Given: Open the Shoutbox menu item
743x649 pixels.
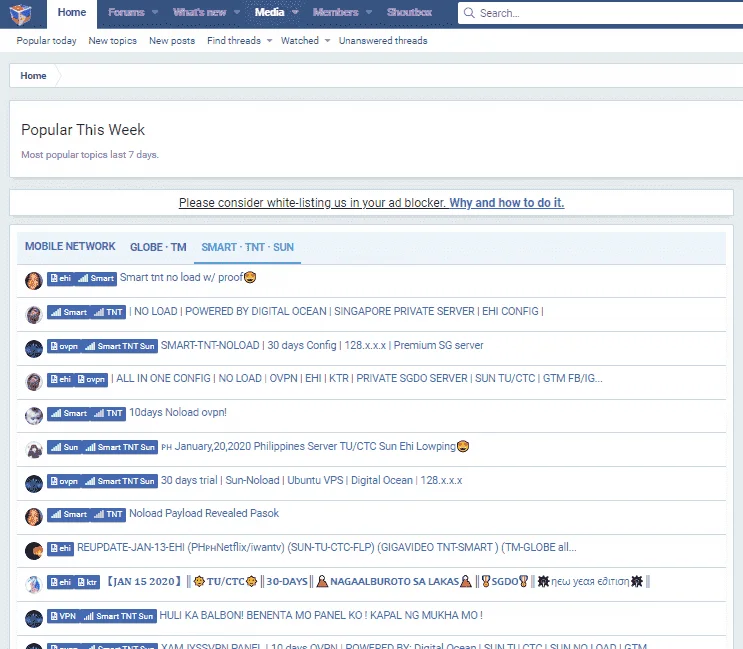Looking at the screenshot, I should click(409, 12).
